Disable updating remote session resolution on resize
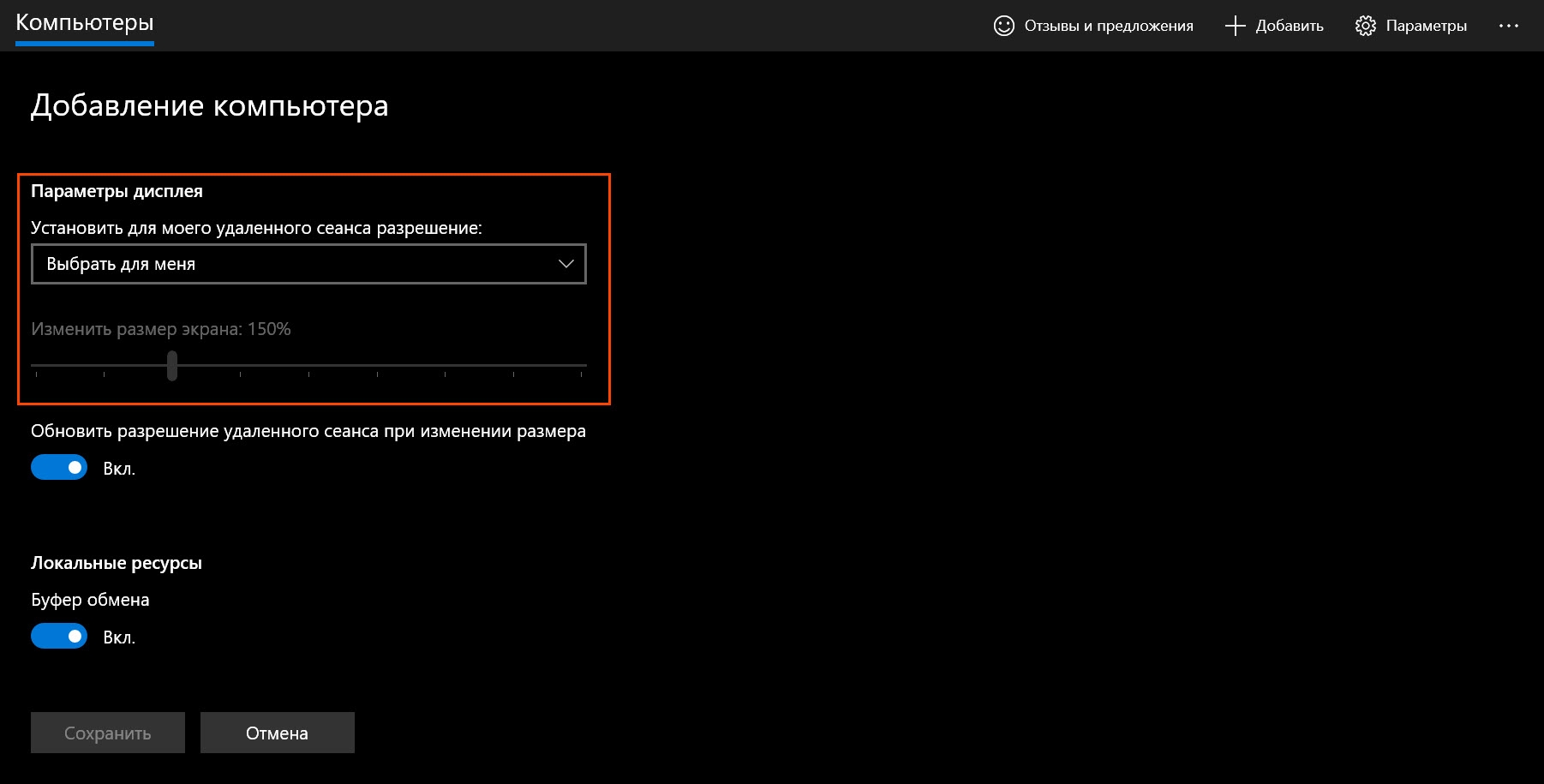 (x=59, y=467)
